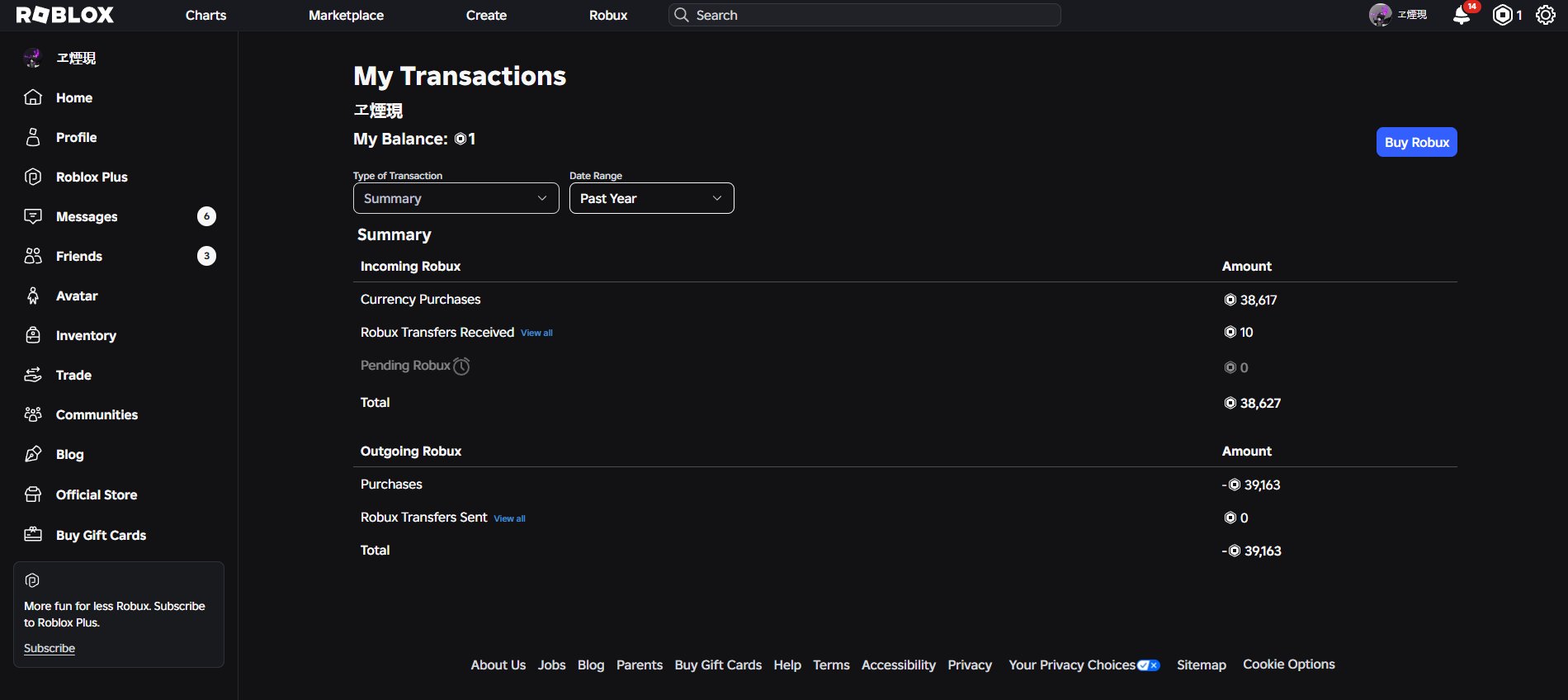Image resolution: width=1568 pixels, height=700 pixels.
Task: Open the notifications bell
Action: pos(1461,16)
